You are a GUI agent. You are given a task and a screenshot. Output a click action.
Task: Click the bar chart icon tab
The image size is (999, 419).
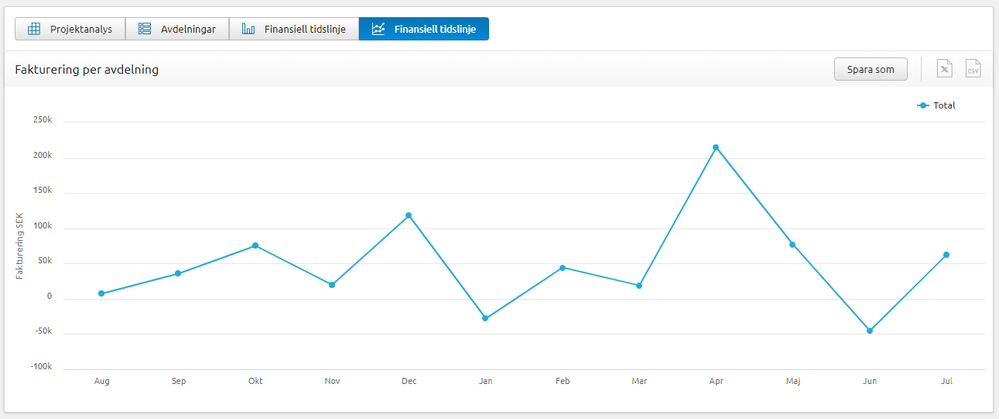click(x=248, y=29)
